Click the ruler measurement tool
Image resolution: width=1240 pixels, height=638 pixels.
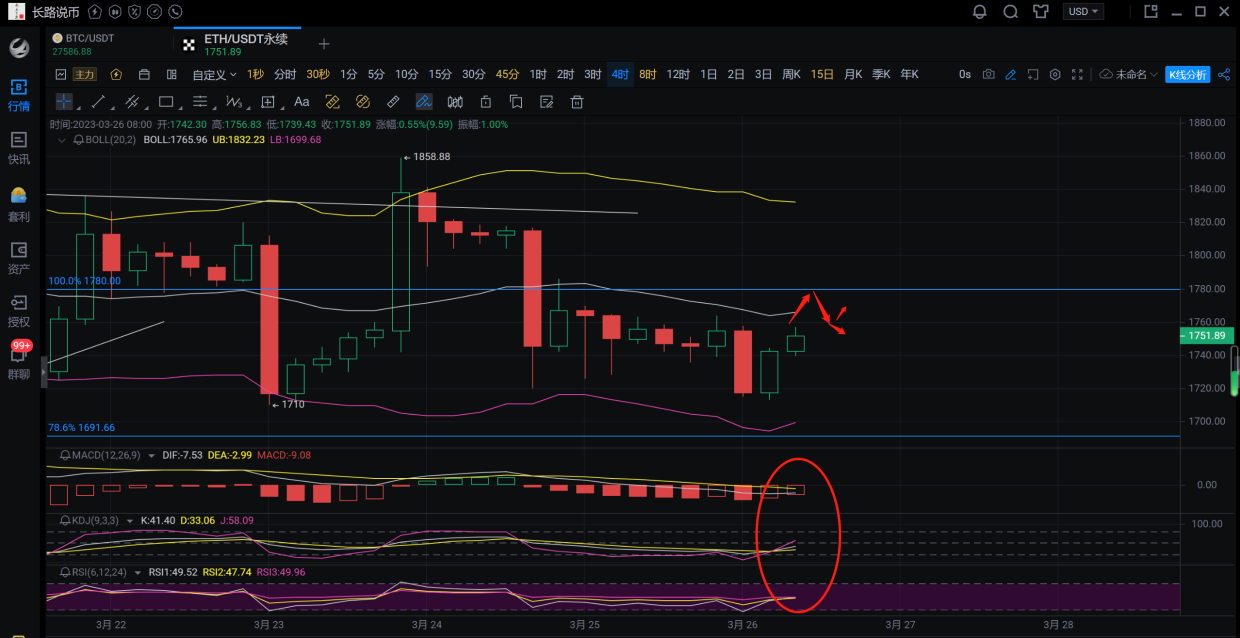[x=393, y=101]
